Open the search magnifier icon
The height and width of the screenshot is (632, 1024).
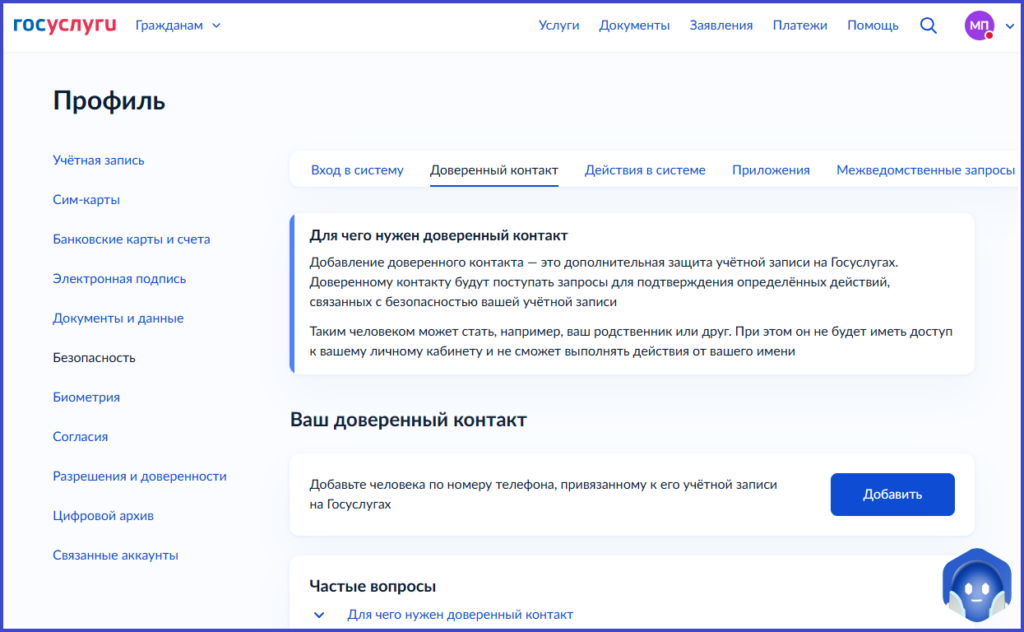pos(928,25)
